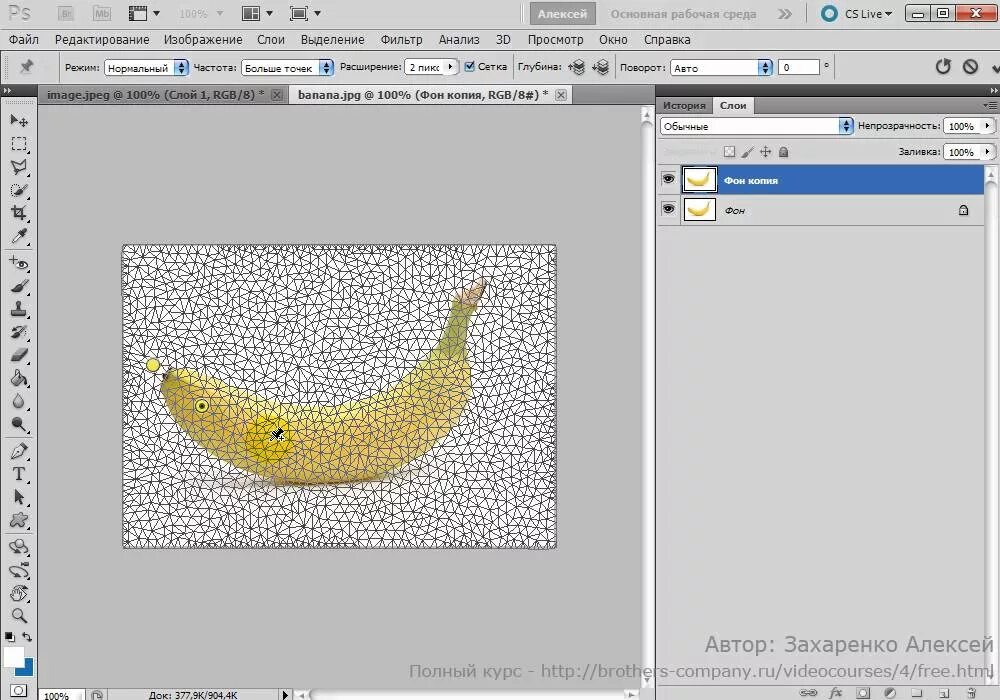Uncheck the Сетка mesh checkbox
The height and width of the screenshot is (700, 1000).
click(x=470, y=67)
